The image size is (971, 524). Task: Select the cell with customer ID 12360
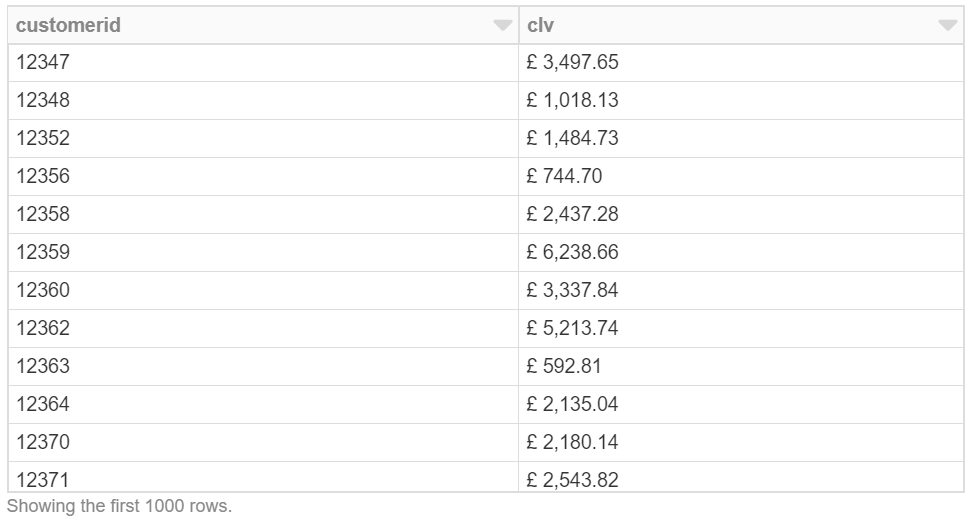[x=44, y=290]
